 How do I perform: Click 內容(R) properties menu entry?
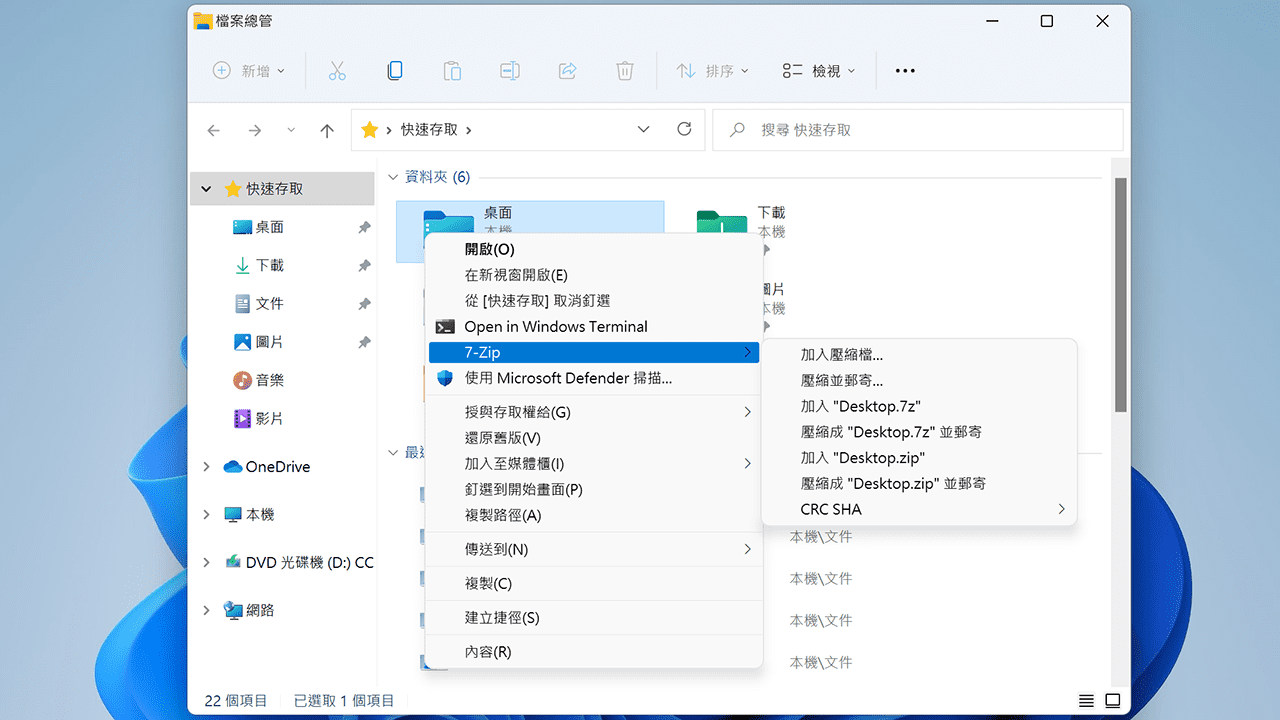[x=488, y=652]
